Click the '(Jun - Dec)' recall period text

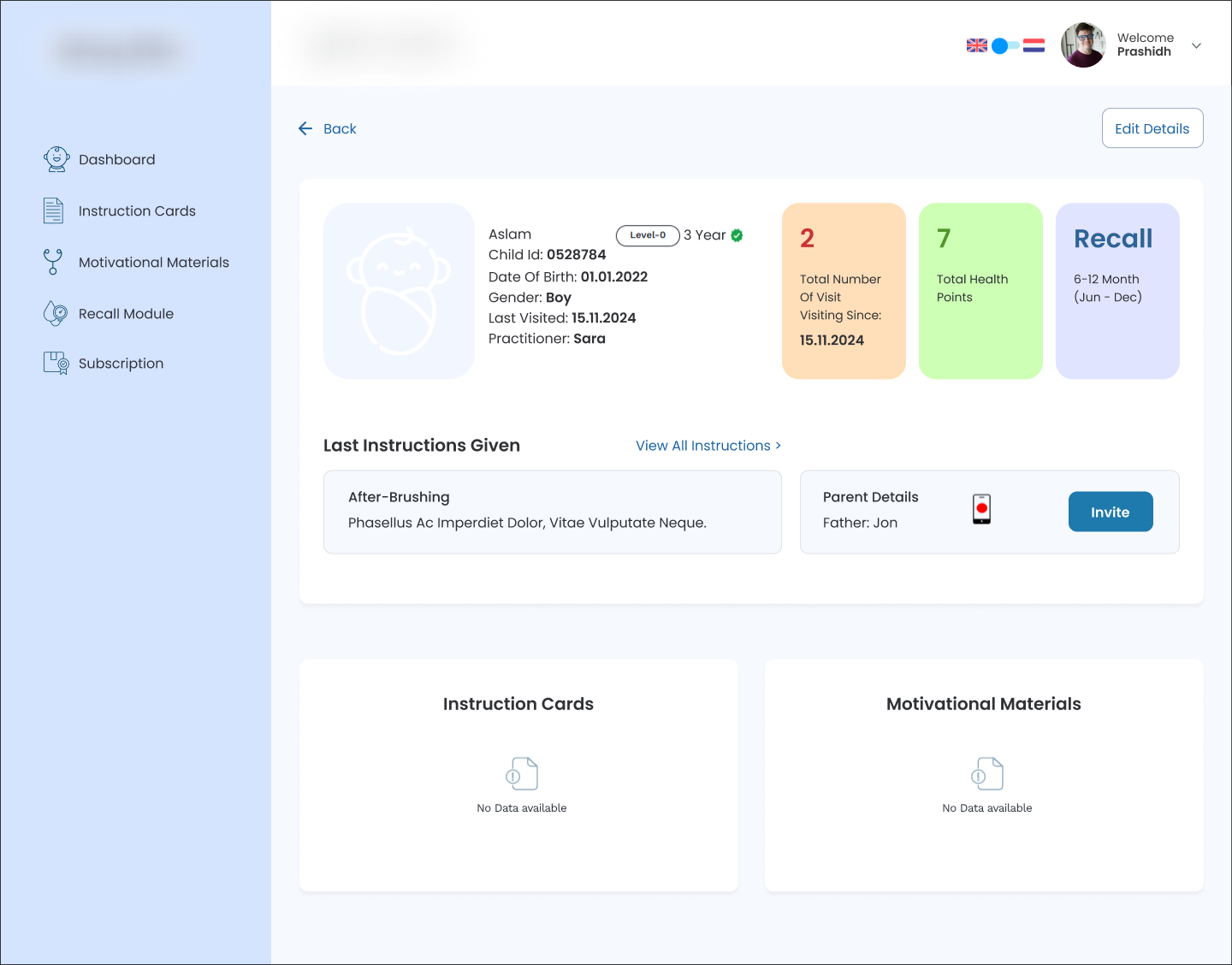click(1108, 298)
